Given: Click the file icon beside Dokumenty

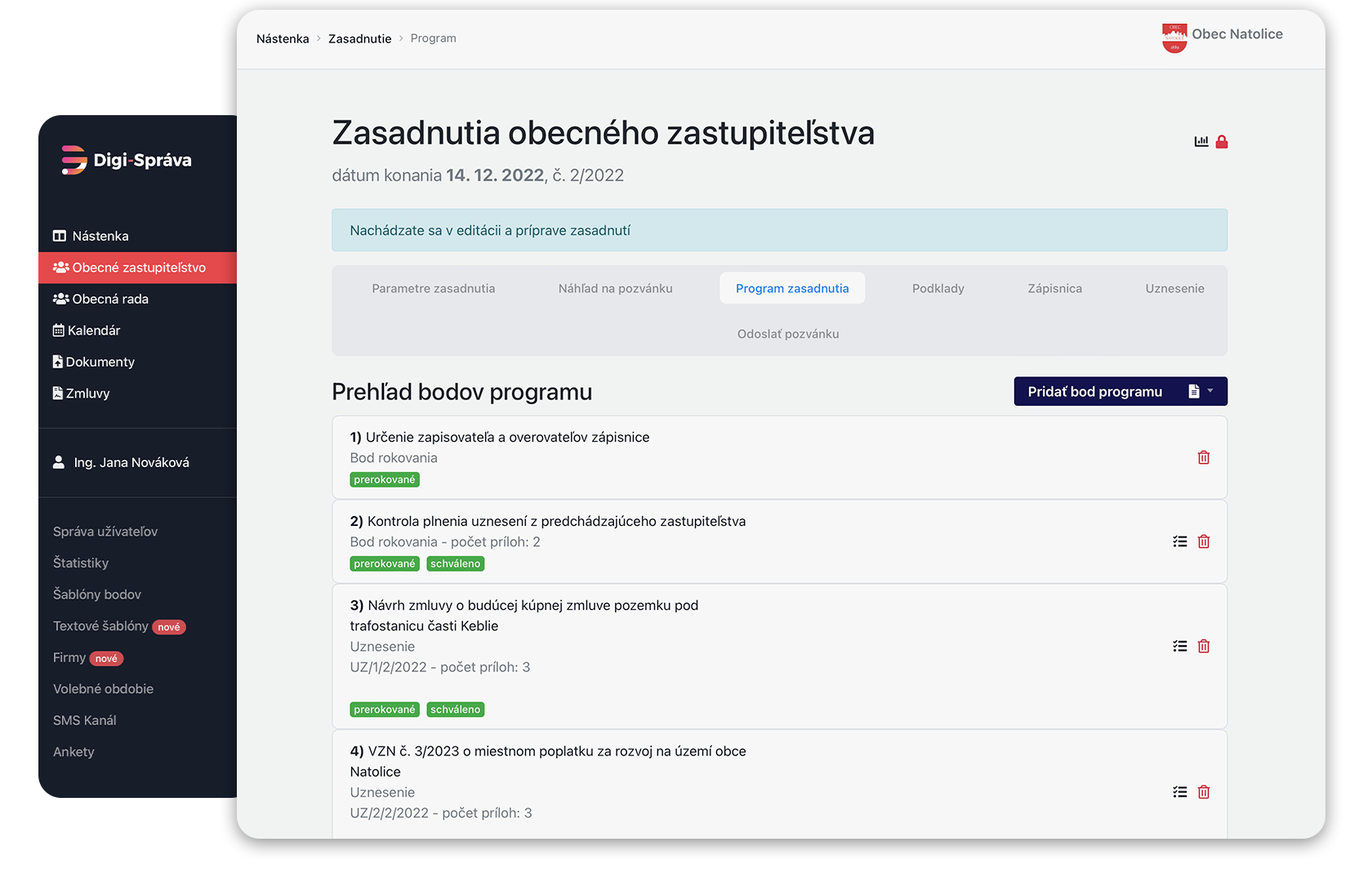Looking at the screenshot, I should (x=58, y=362).
